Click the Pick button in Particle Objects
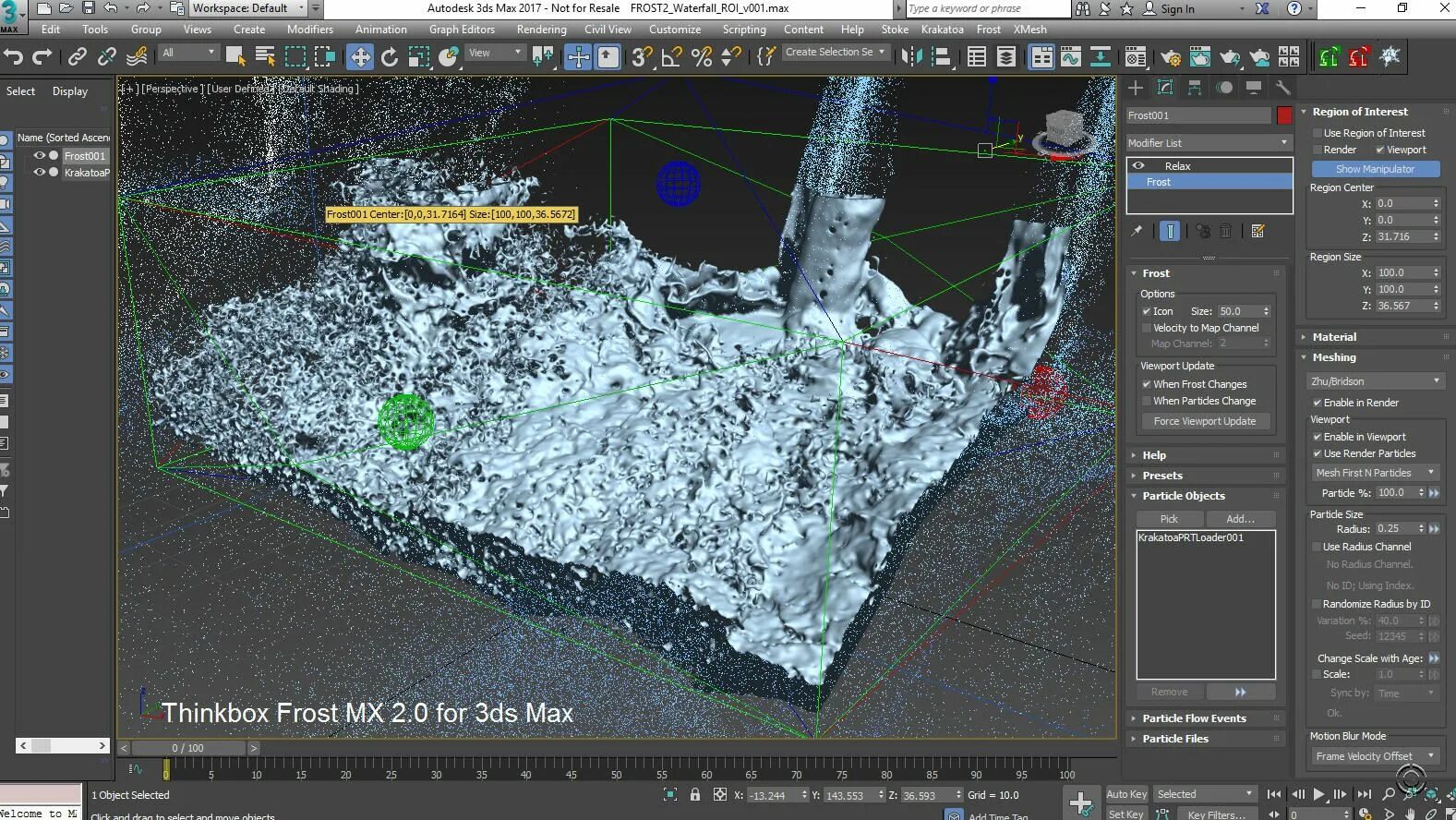The image size is (1456, 820). click(1169, 519)
